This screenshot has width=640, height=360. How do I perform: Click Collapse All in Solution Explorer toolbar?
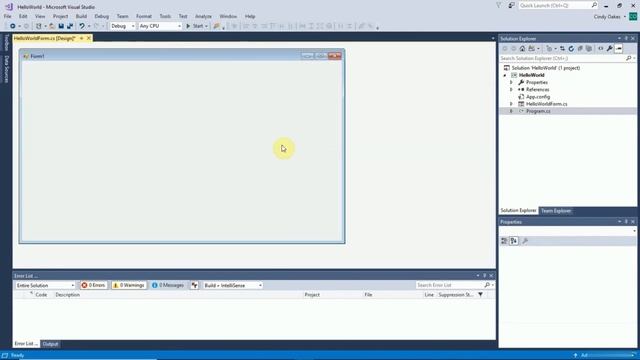(x=580, y=49)
